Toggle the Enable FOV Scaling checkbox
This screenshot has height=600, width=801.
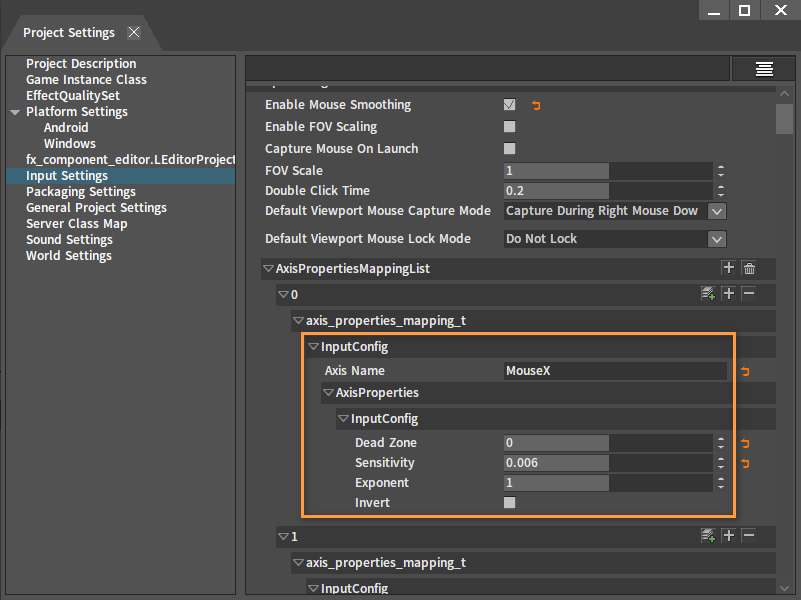pyautogui.click(x=509, y=127)
